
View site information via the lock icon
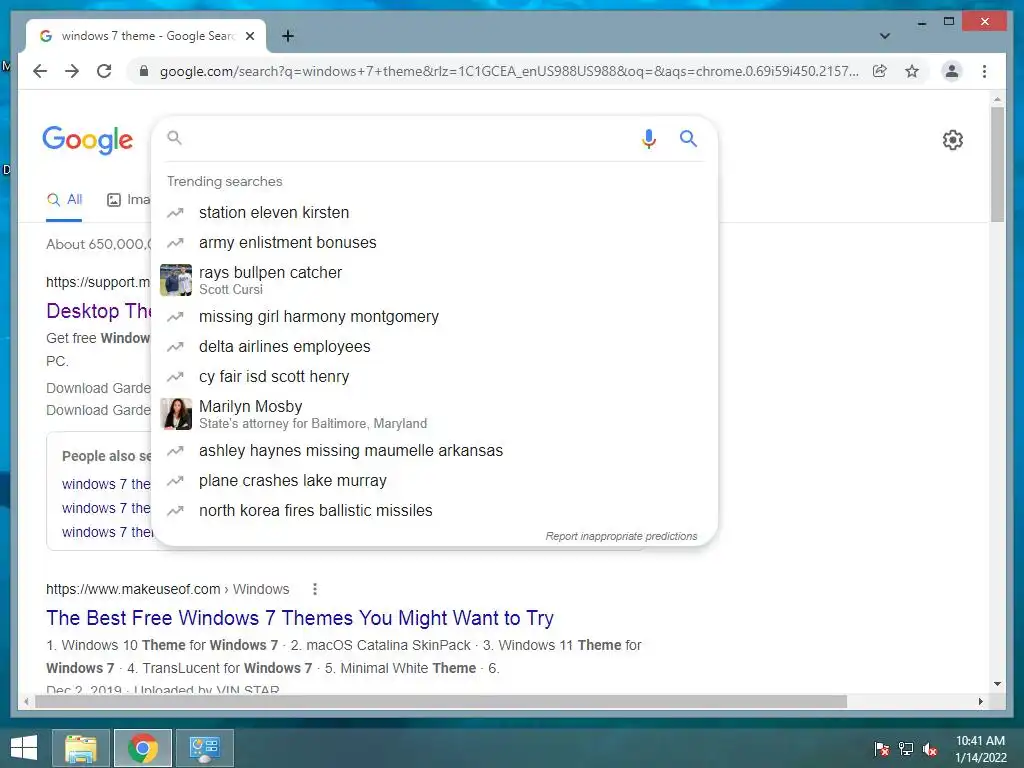(x=144, y=71)
